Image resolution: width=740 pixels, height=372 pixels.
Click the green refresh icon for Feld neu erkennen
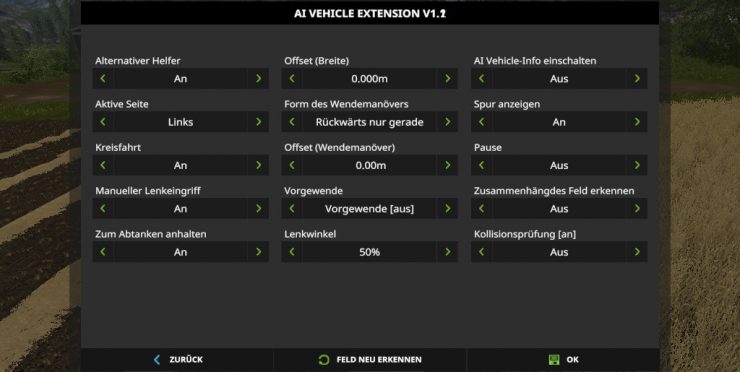(324, 360)
